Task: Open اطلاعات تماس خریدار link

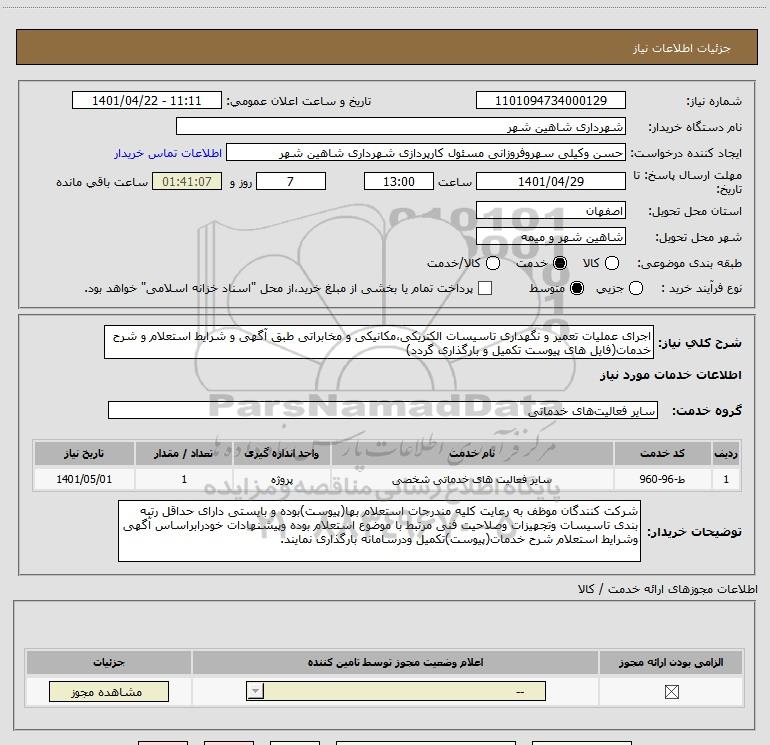Action: point(168,153)
